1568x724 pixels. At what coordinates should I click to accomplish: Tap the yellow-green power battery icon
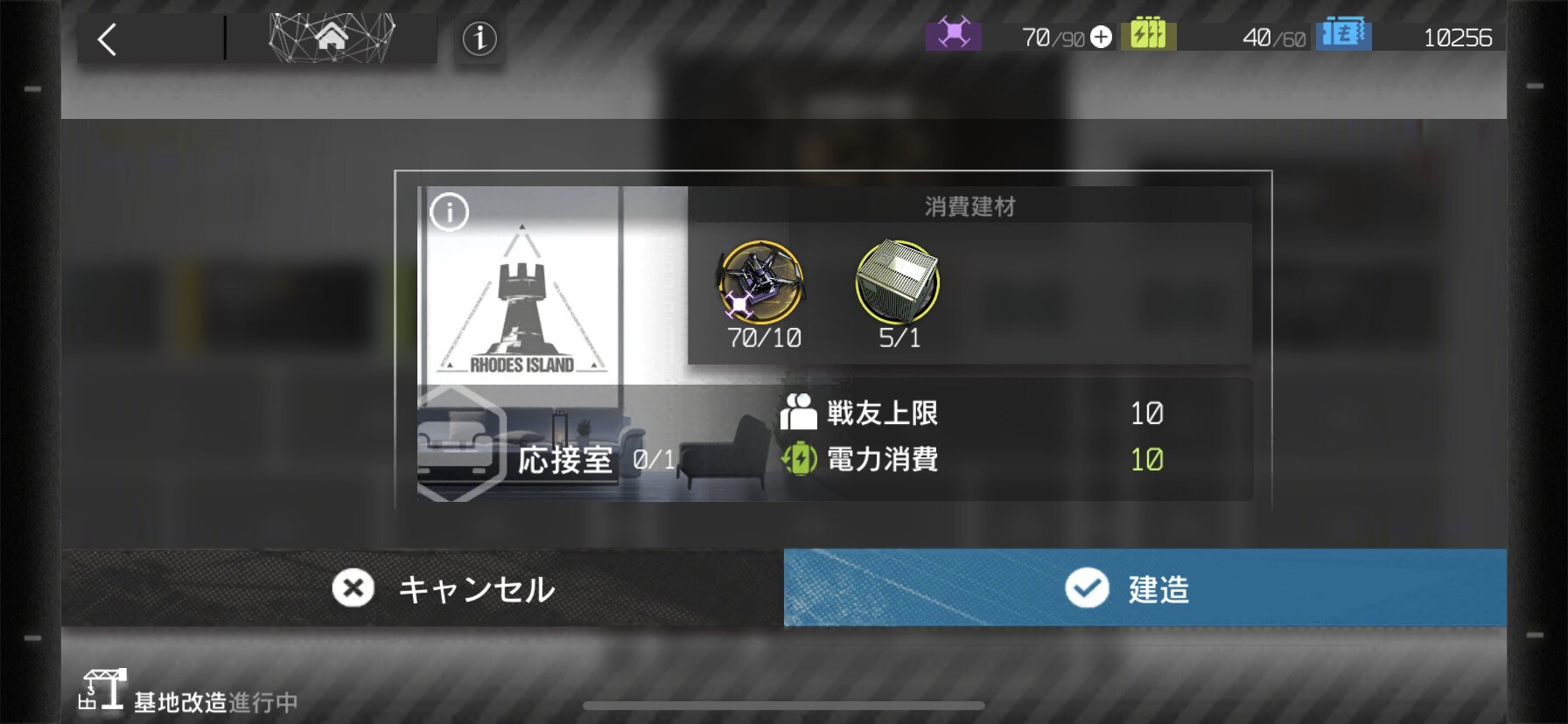click(1148, 34)
